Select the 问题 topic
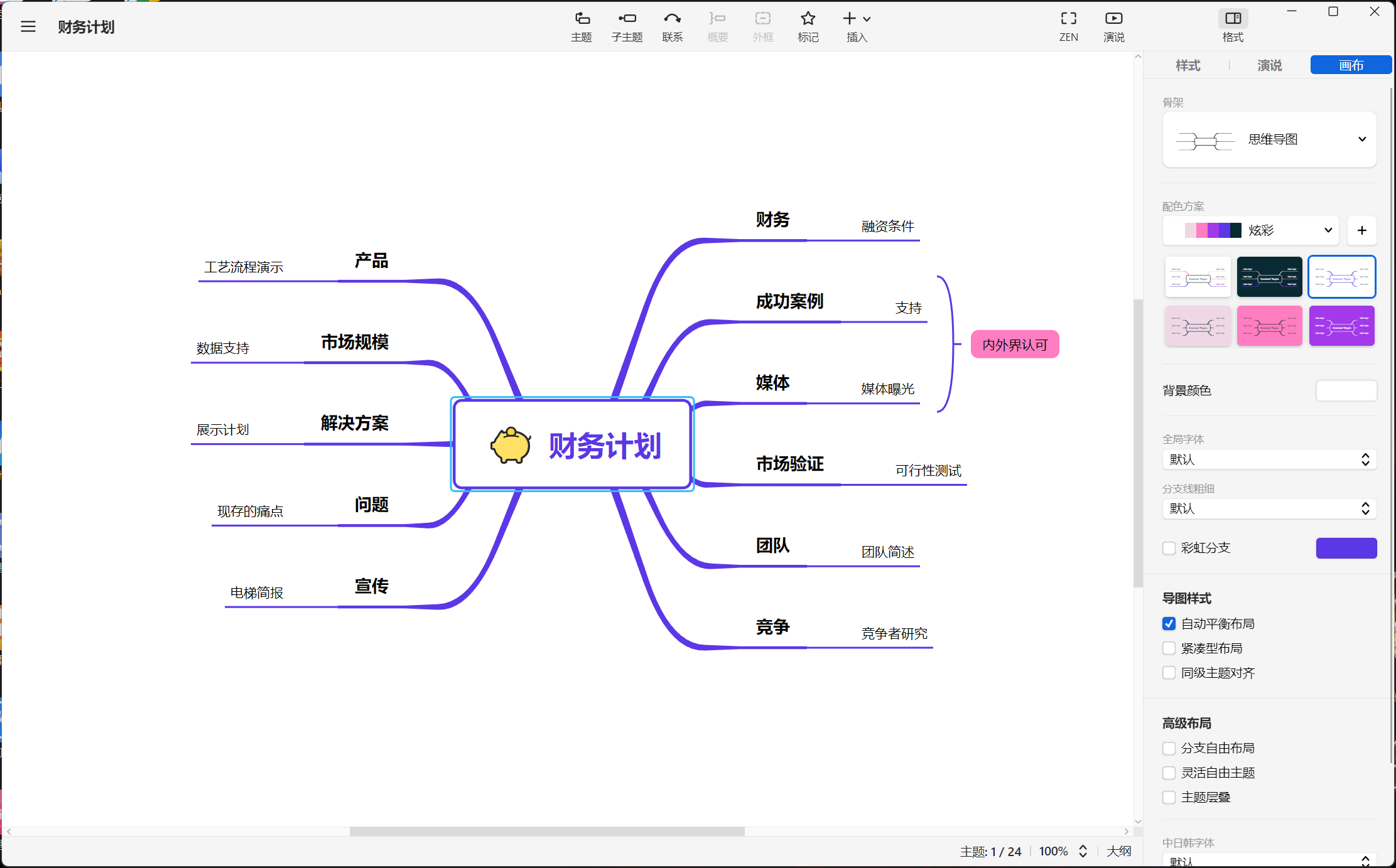 pos(371,505)
